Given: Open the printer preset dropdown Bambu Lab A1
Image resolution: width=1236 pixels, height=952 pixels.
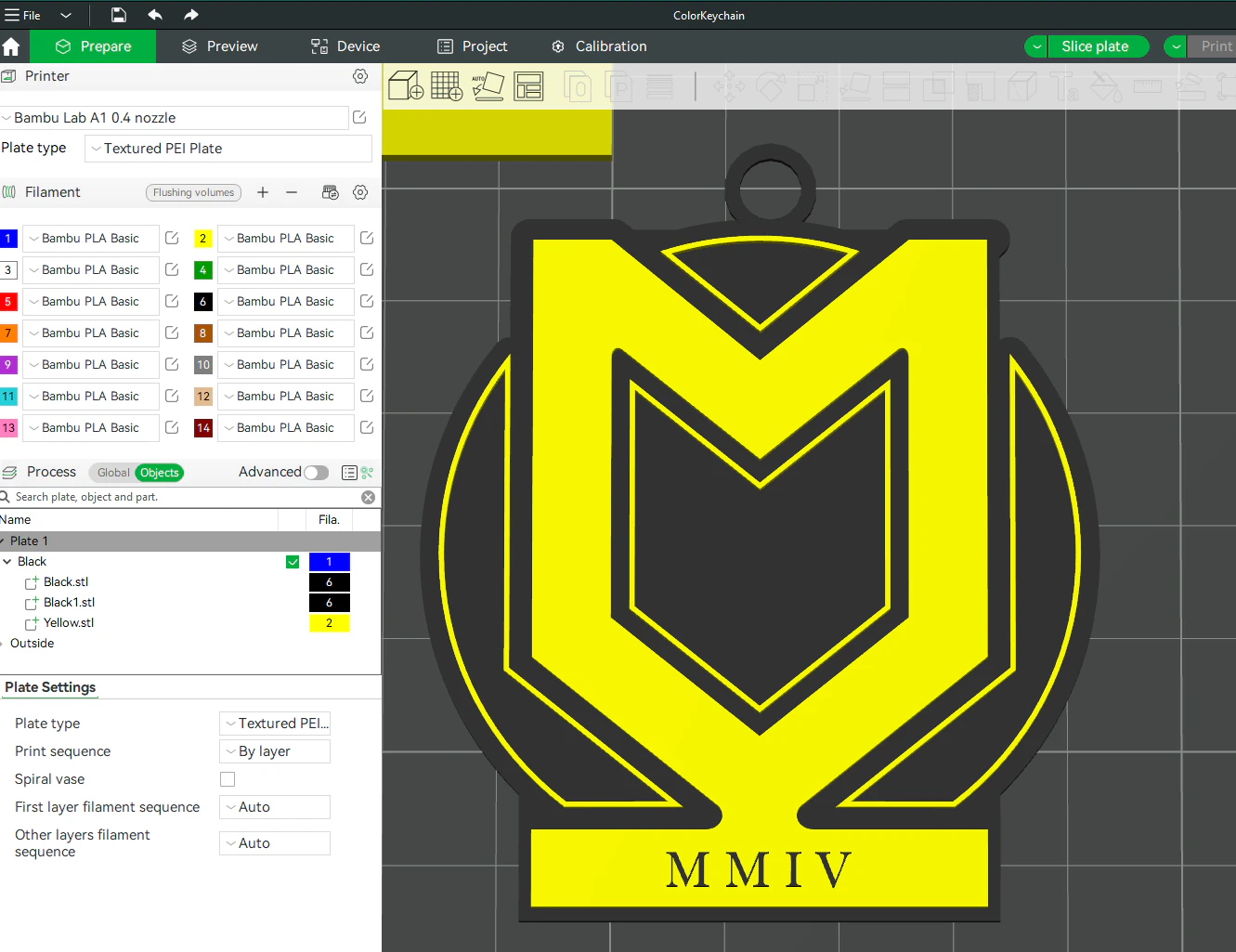Looking at the screenshot, I should click(175, 118).
